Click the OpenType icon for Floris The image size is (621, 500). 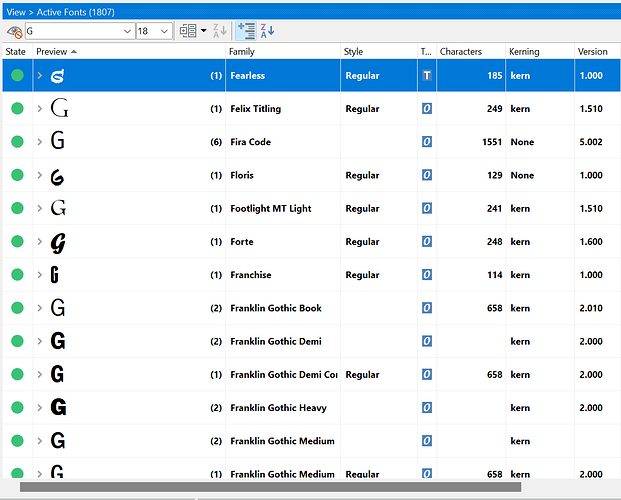coord(427,175)
